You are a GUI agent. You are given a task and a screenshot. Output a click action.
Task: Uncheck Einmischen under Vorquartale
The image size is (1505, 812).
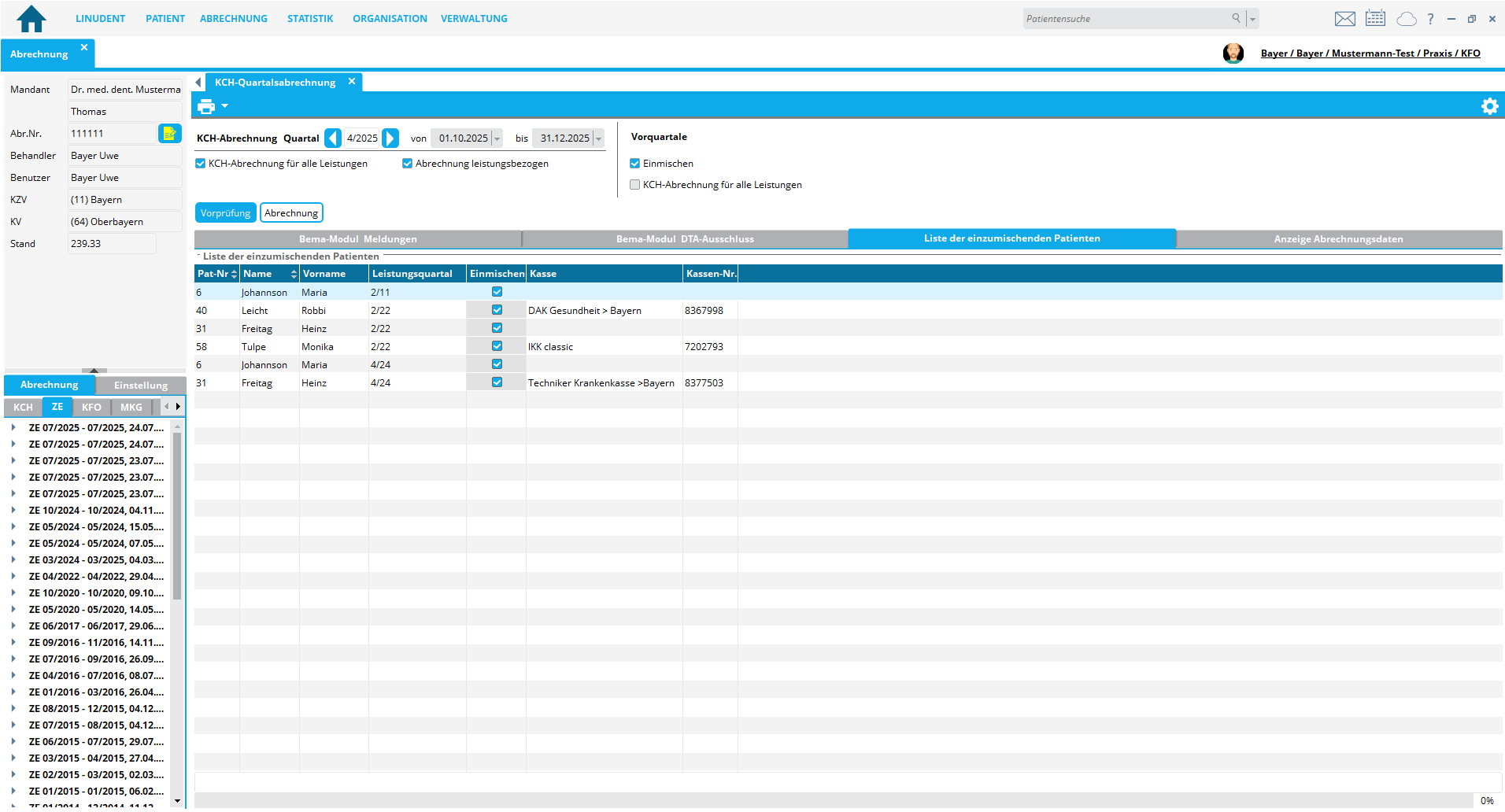[635, 164]
